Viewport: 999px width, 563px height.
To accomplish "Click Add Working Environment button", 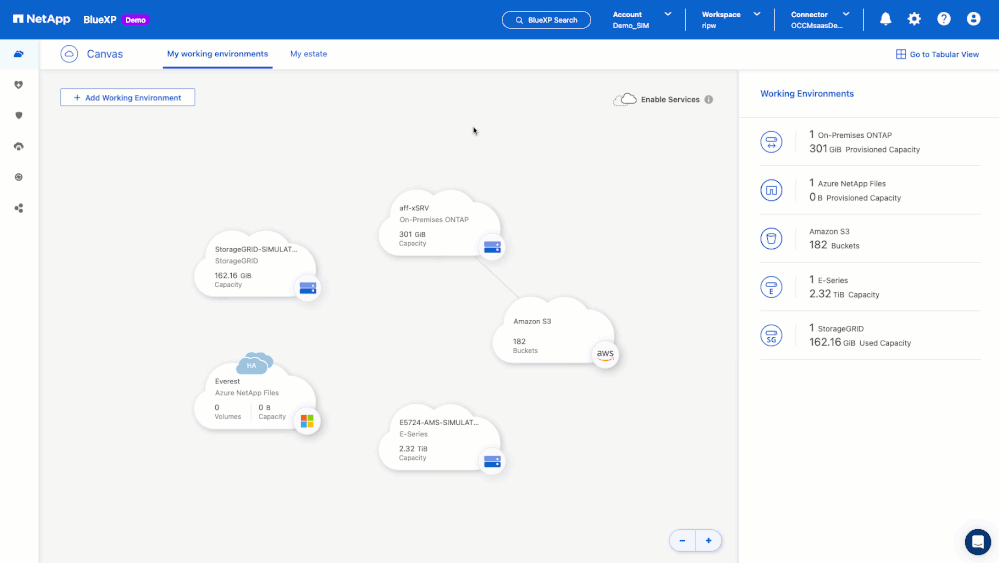I will point(127,97).
